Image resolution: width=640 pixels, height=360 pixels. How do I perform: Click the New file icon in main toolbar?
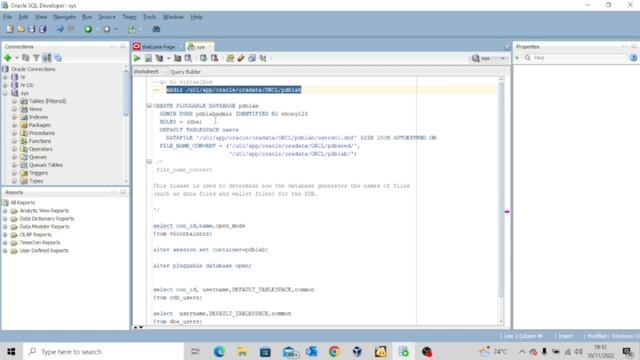pyautogui.click(x=10, y=29)
